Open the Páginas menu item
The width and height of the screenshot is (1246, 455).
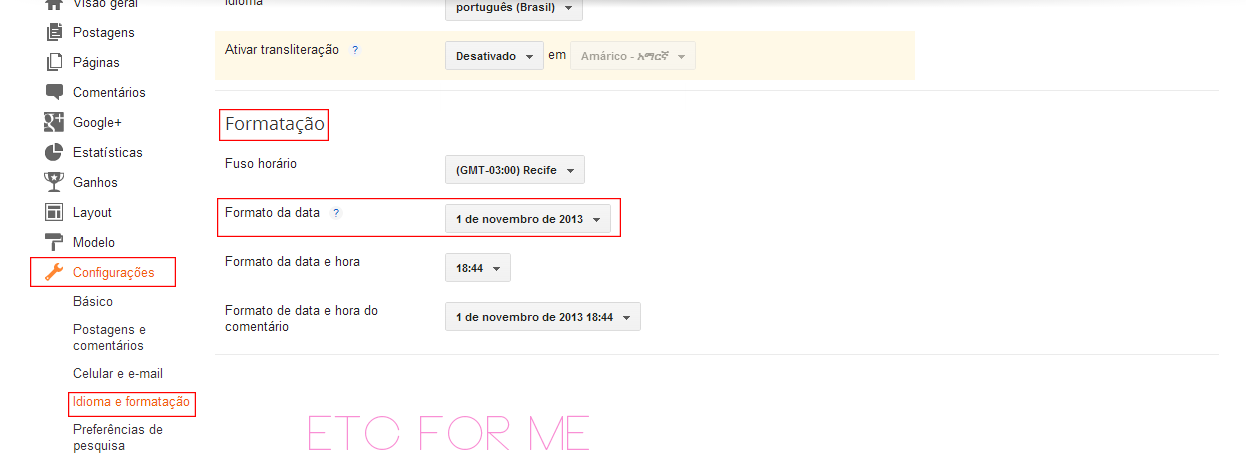[x=96, y=62]
